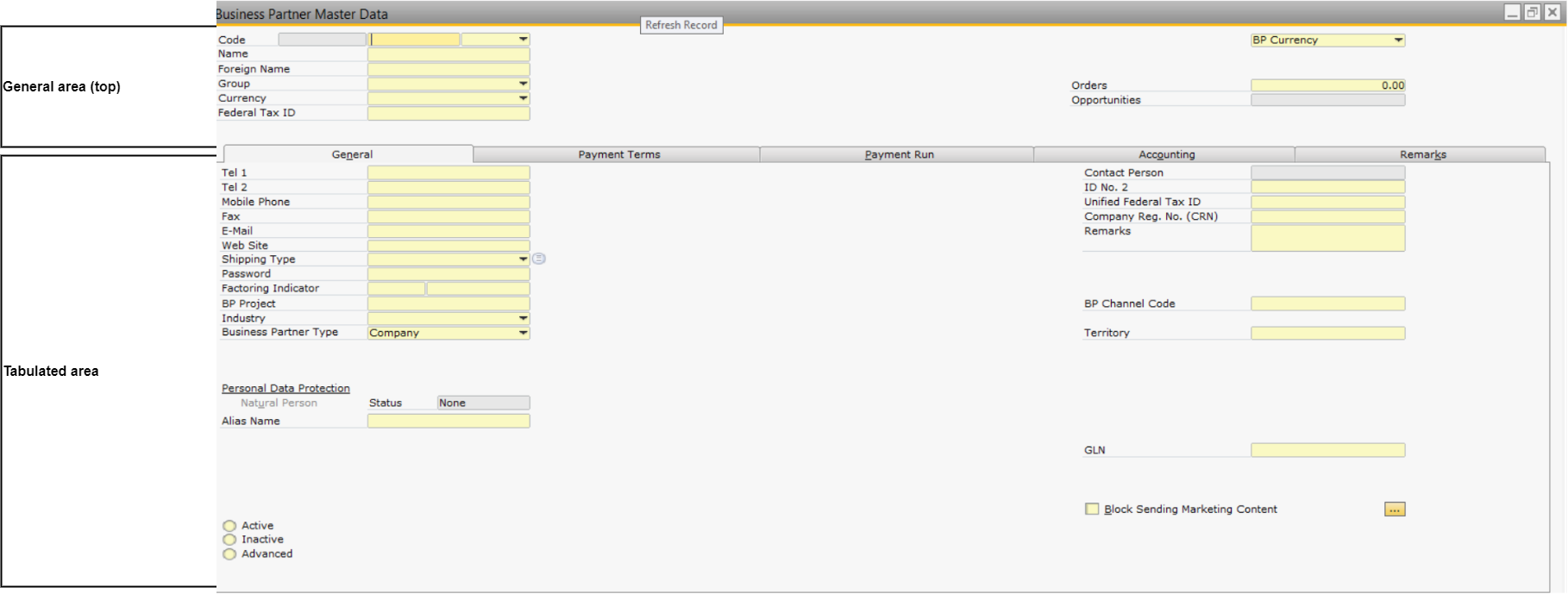Switch to the Payment Terms tab
This screenshot has height=594, width=1568.
click(618, 154)
